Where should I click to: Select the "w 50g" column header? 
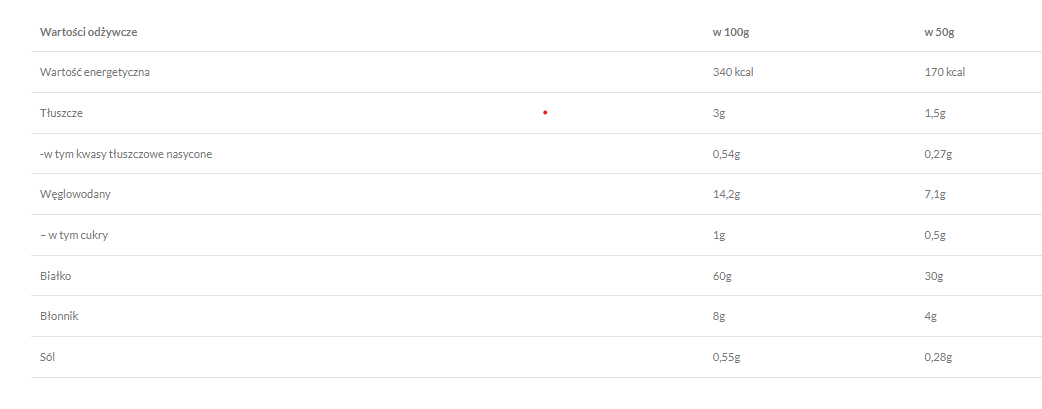click(939, 32)
